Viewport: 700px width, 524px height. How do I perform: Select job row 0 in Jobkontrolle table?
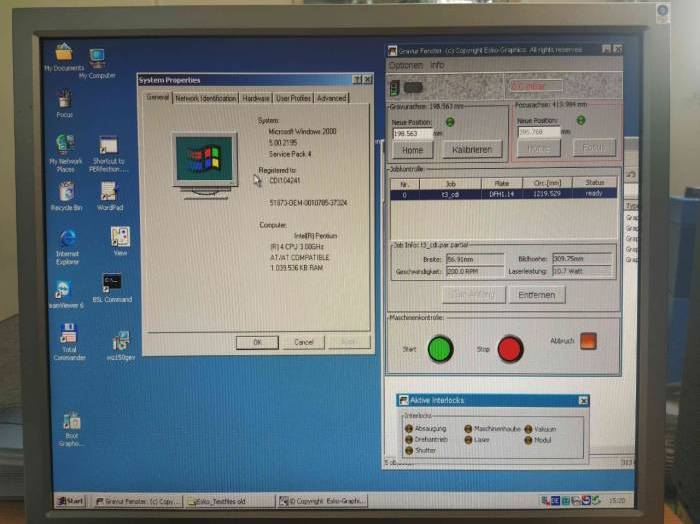point(504,194)
